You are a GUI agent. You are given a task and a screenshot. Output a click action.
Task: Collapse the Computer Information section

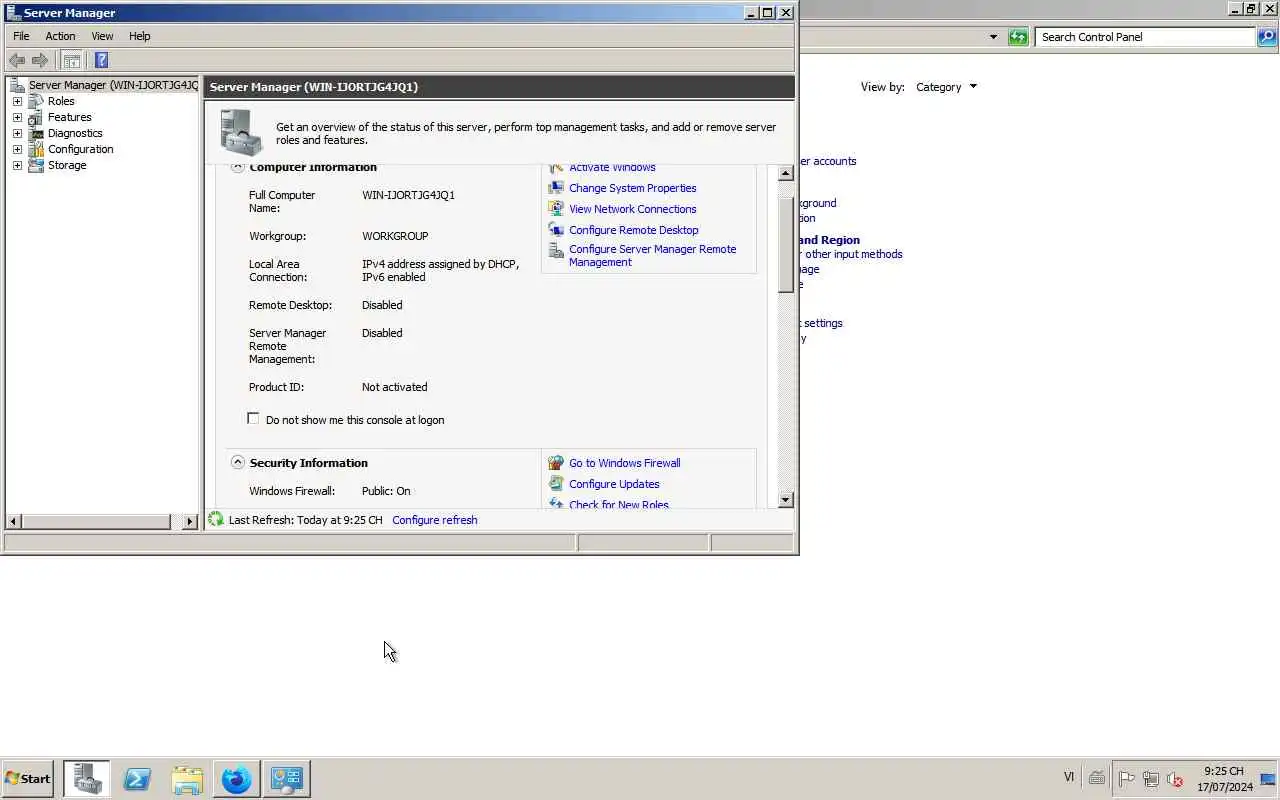[238, 167]
